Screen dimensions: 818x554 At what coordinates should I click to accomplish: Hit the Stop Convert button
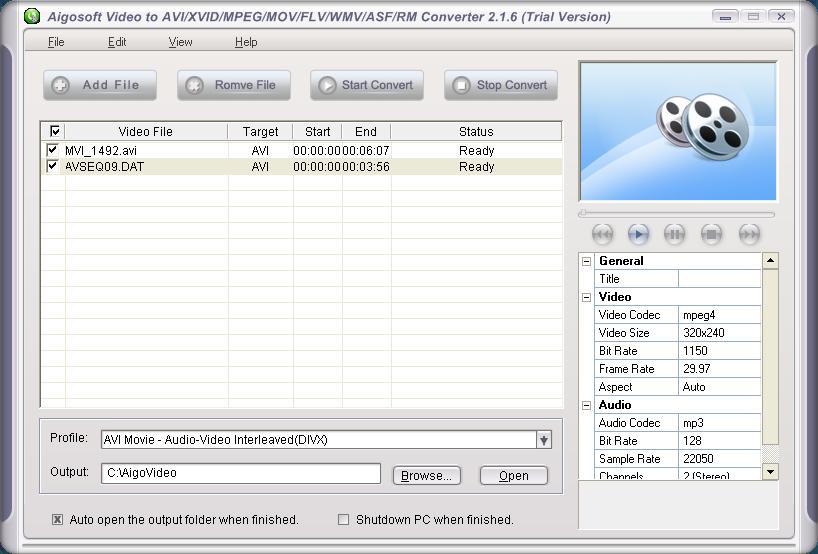(500, 85)
